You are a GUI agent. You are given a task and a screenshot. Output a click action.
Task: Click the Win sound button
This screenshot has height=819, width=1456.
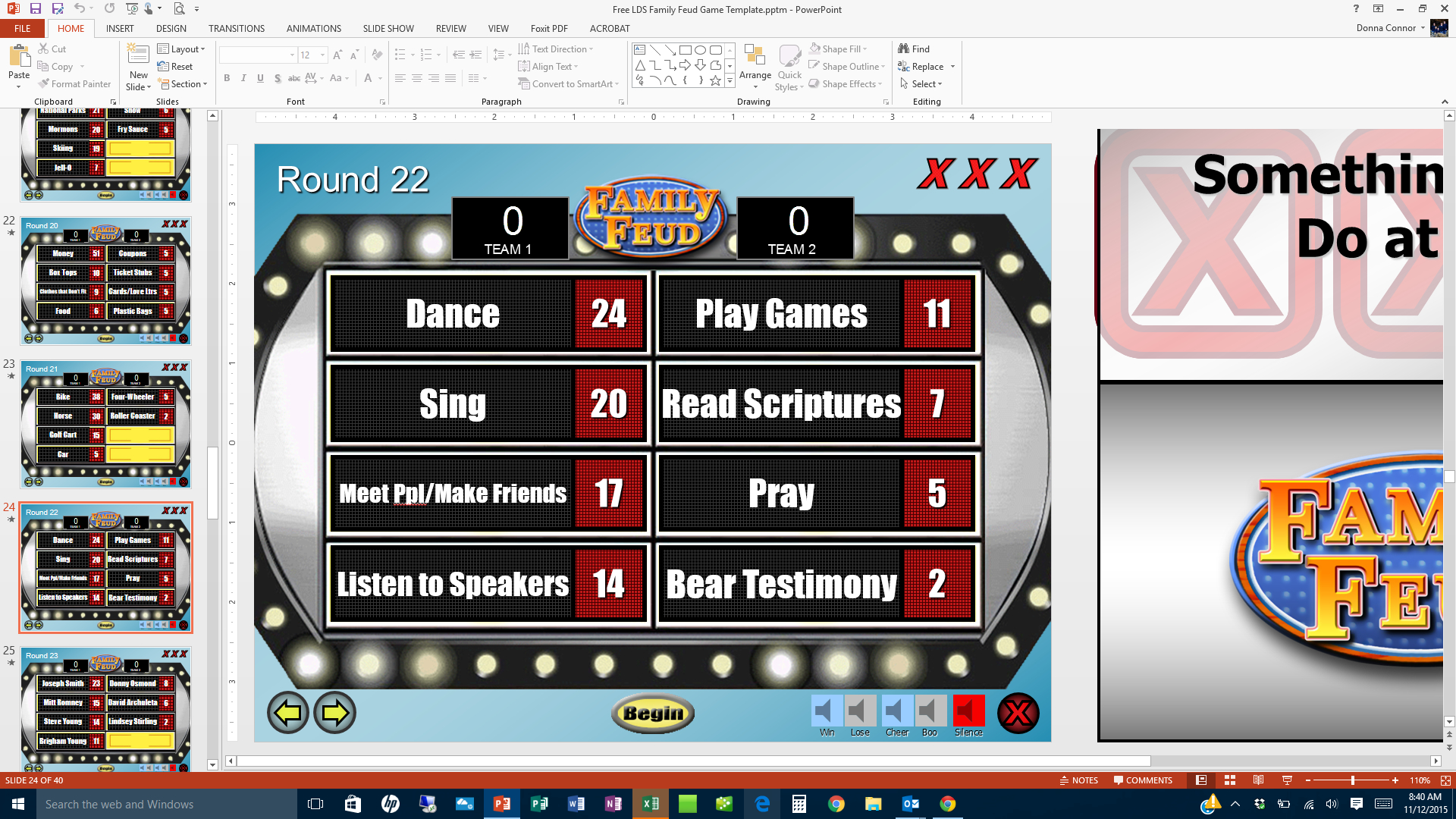[824, 710]
